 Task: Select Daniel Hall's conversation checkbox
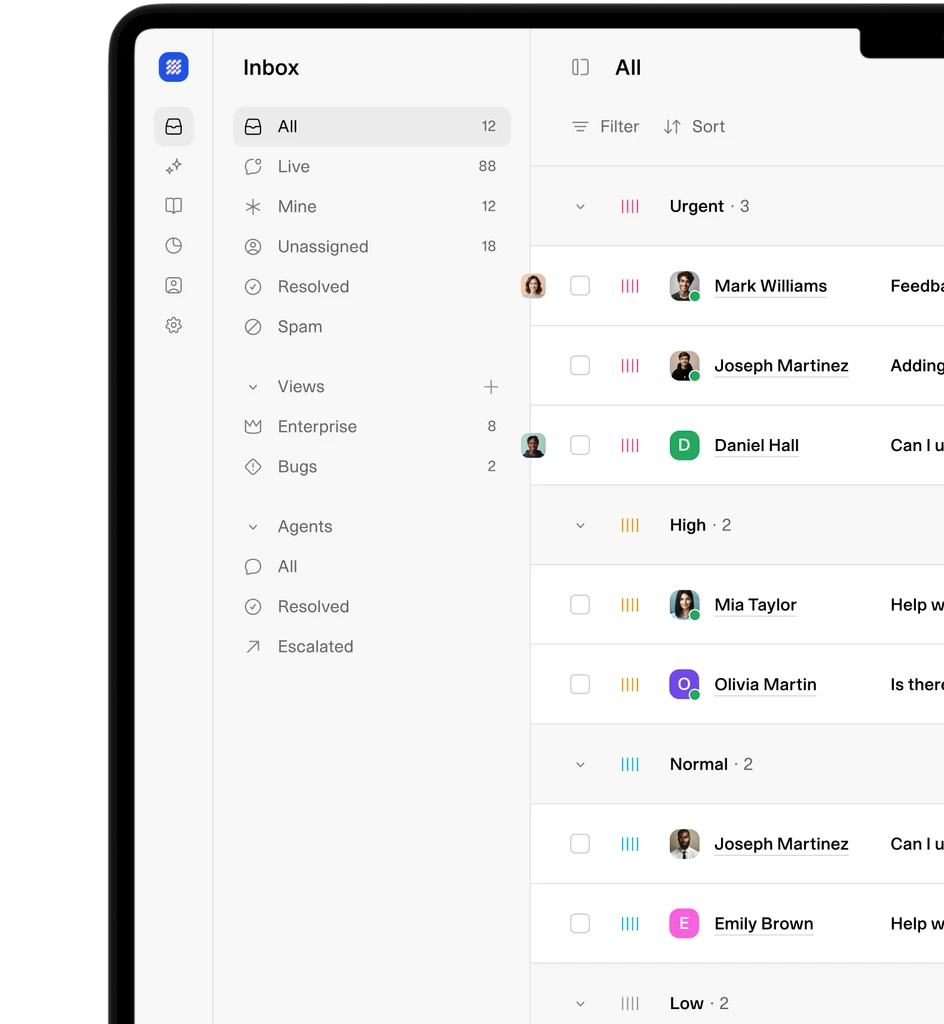580,445
